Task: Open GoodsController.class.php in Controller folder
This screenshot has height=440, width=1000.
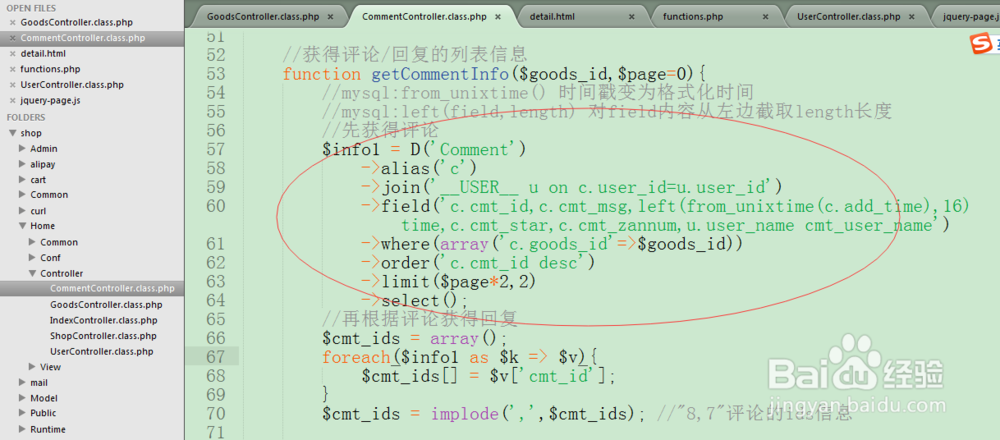Action: [106, 305]
